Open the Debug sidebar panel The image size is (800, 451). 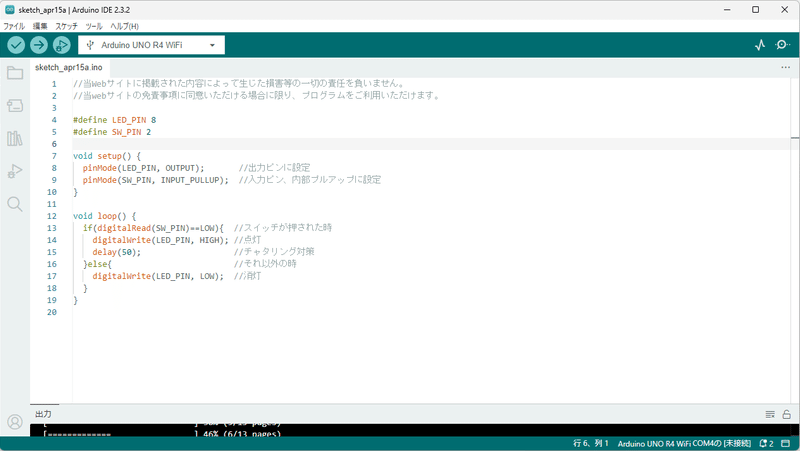point(15,171)
